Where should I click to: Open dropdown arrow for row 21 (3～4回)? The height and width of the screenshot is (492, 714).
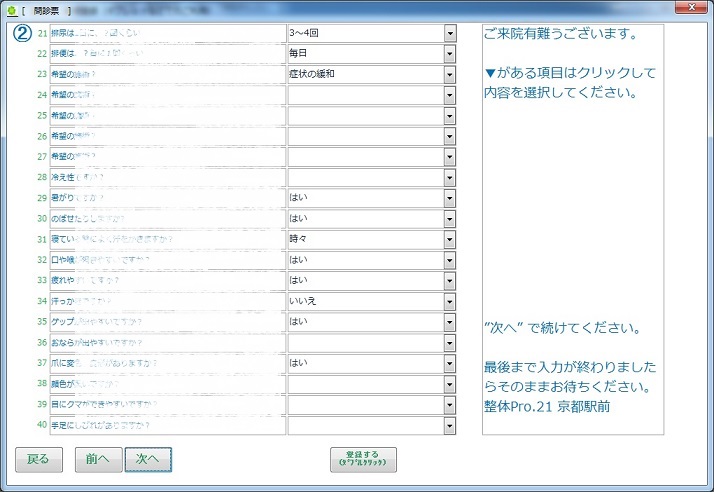coord(450,33)
